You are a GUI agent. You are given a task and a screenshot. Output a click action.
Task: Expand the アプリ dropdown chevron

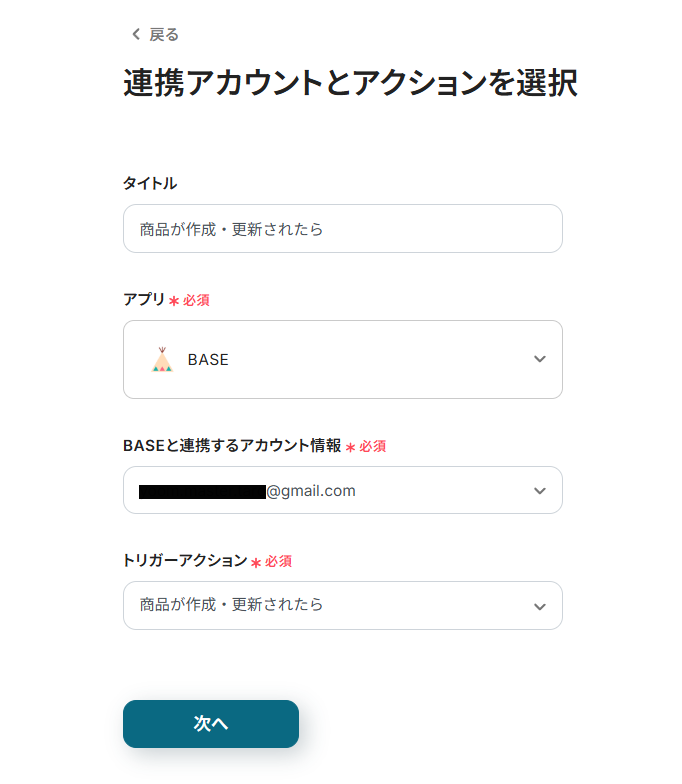click(540, 359)
